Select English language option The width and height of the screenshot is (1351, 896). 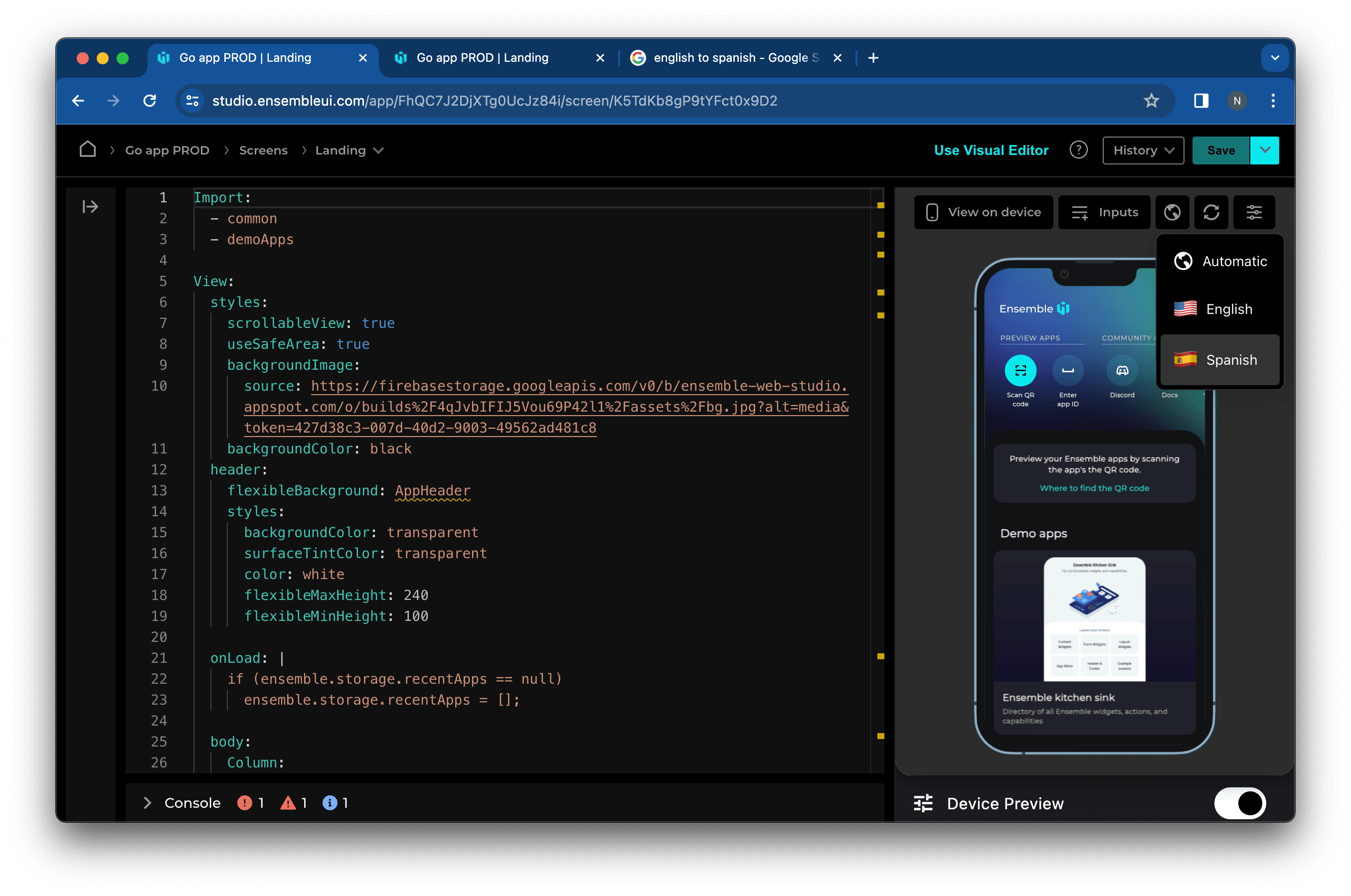point(1217,310)
